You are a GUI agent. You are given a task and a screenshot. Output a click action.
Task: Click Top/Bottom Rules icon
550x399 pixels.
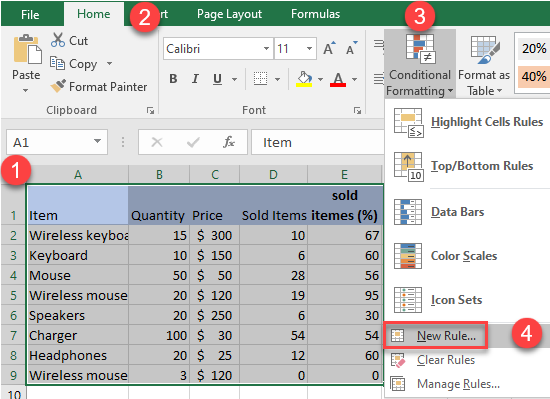tap(408, 167)
